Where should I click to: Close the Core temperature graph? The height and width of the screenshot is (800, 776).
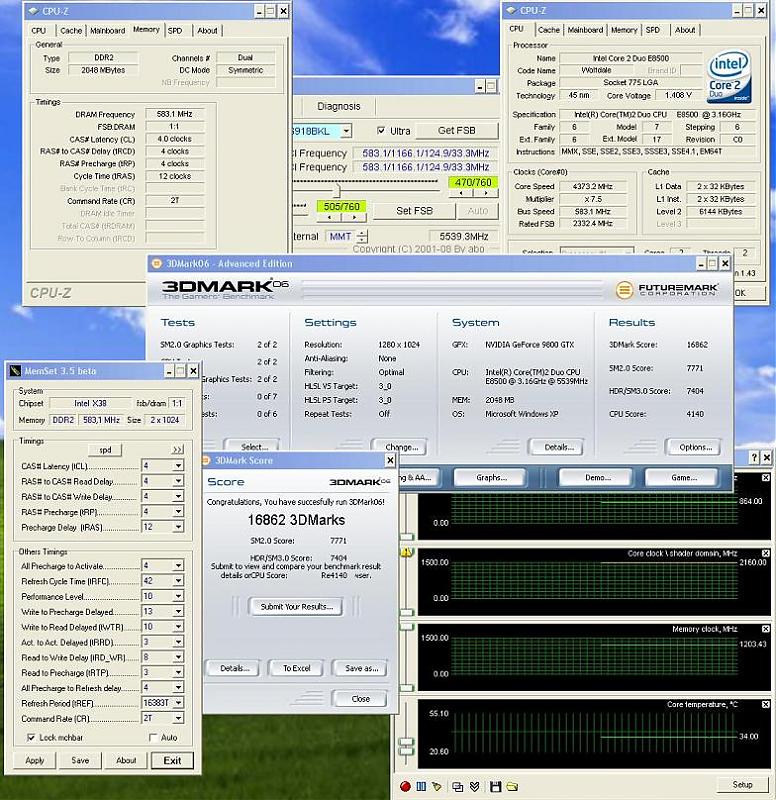(x=765, y=705)
